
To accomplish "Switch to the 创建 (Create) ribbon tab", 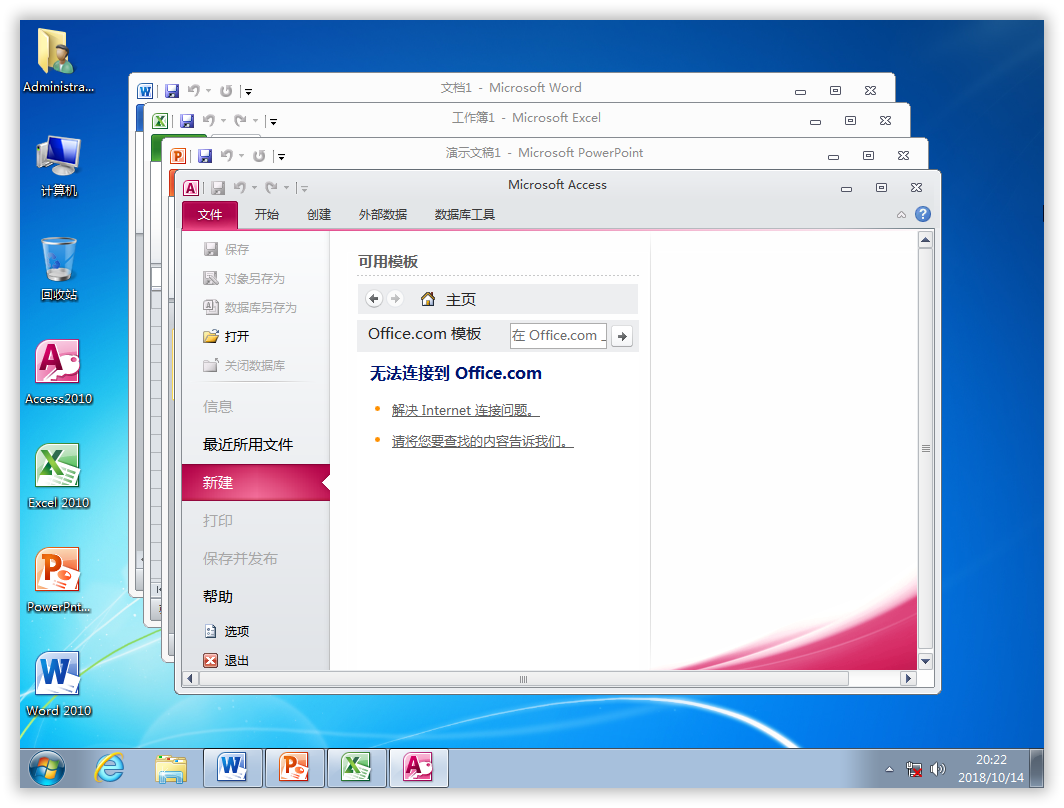I will pyautogui.click(x=319, y=215).
